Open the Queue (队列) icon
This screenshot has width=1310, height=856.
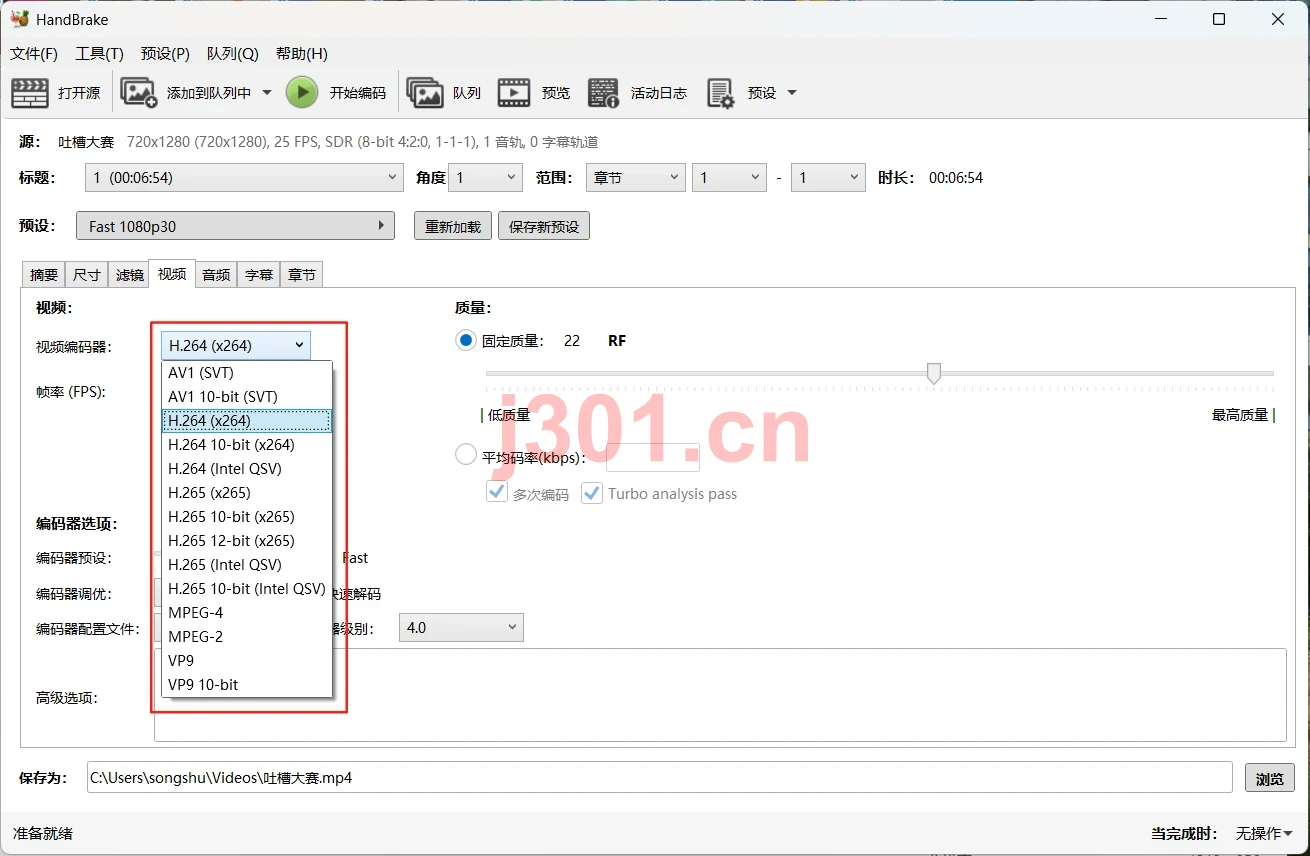(x=425, y=93)
